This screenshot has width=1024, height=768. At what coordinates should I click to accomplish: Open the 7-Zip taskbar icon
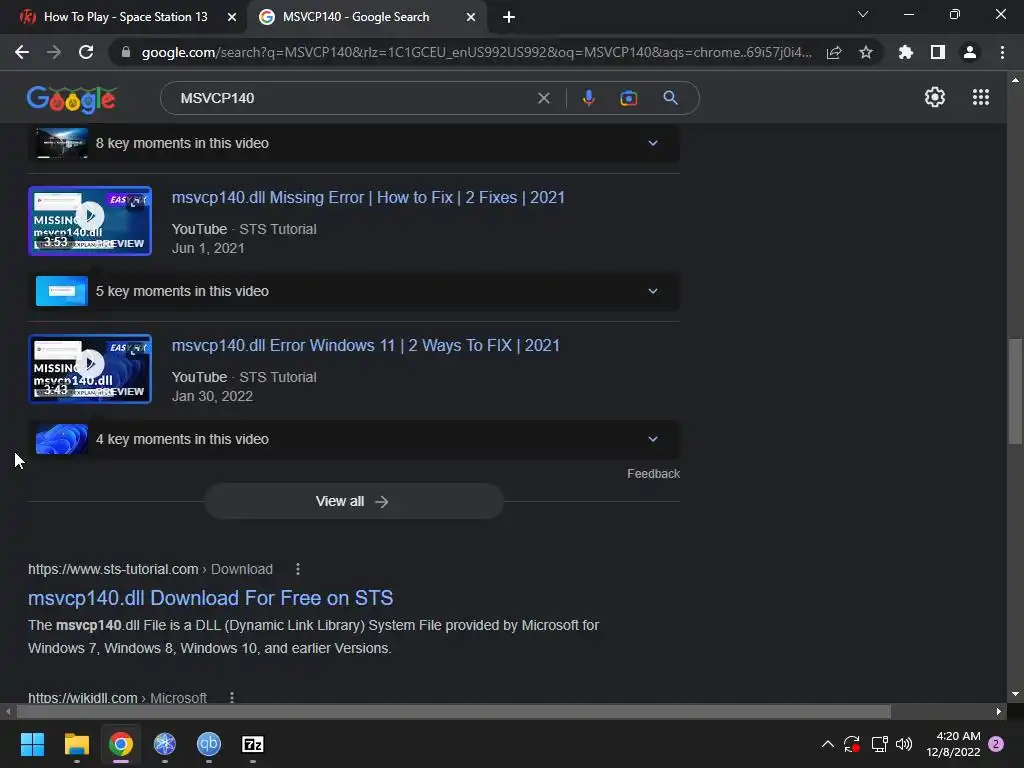point(253,744)
